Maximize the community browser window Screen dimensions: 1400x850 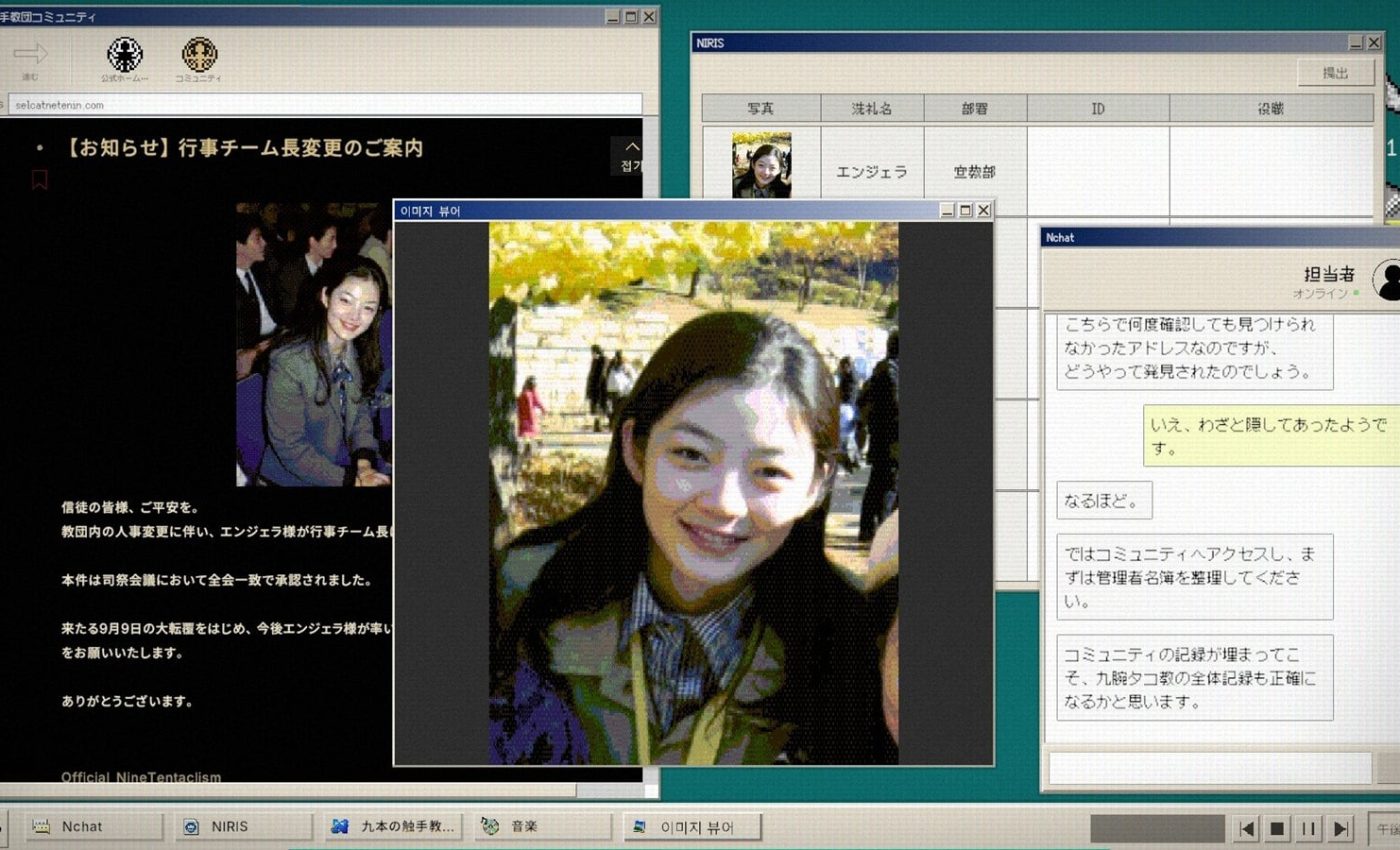click(631, 16)
